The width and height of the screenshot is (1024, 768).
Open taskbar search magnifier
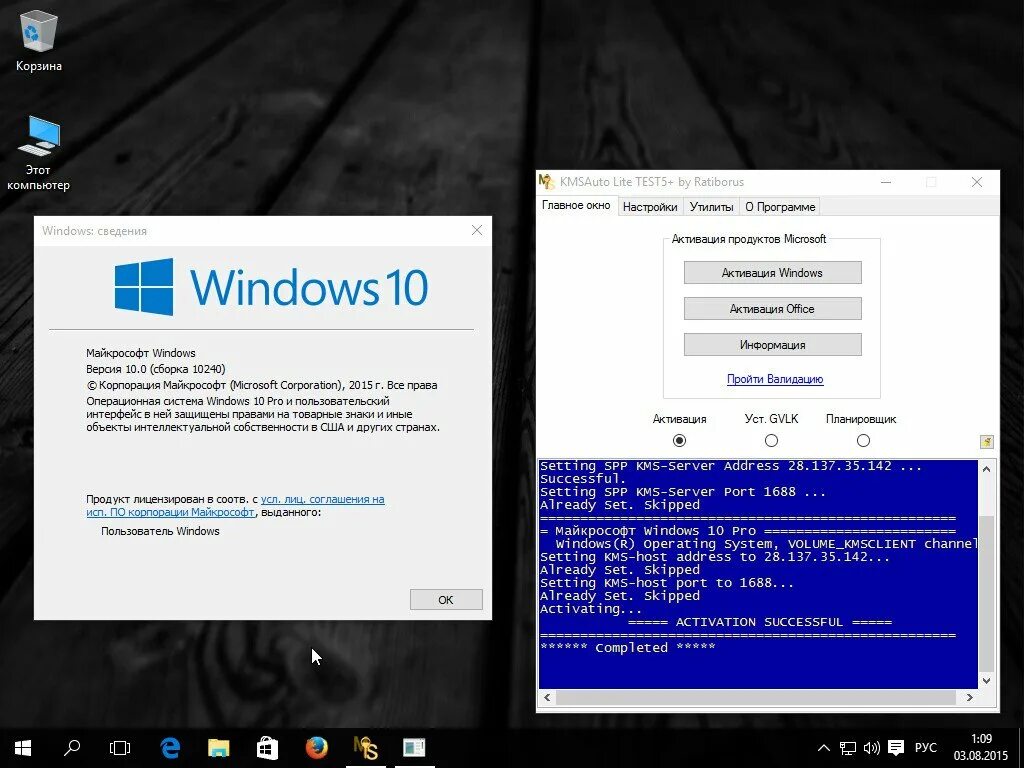pyautogui.click(x=72, y=747)
